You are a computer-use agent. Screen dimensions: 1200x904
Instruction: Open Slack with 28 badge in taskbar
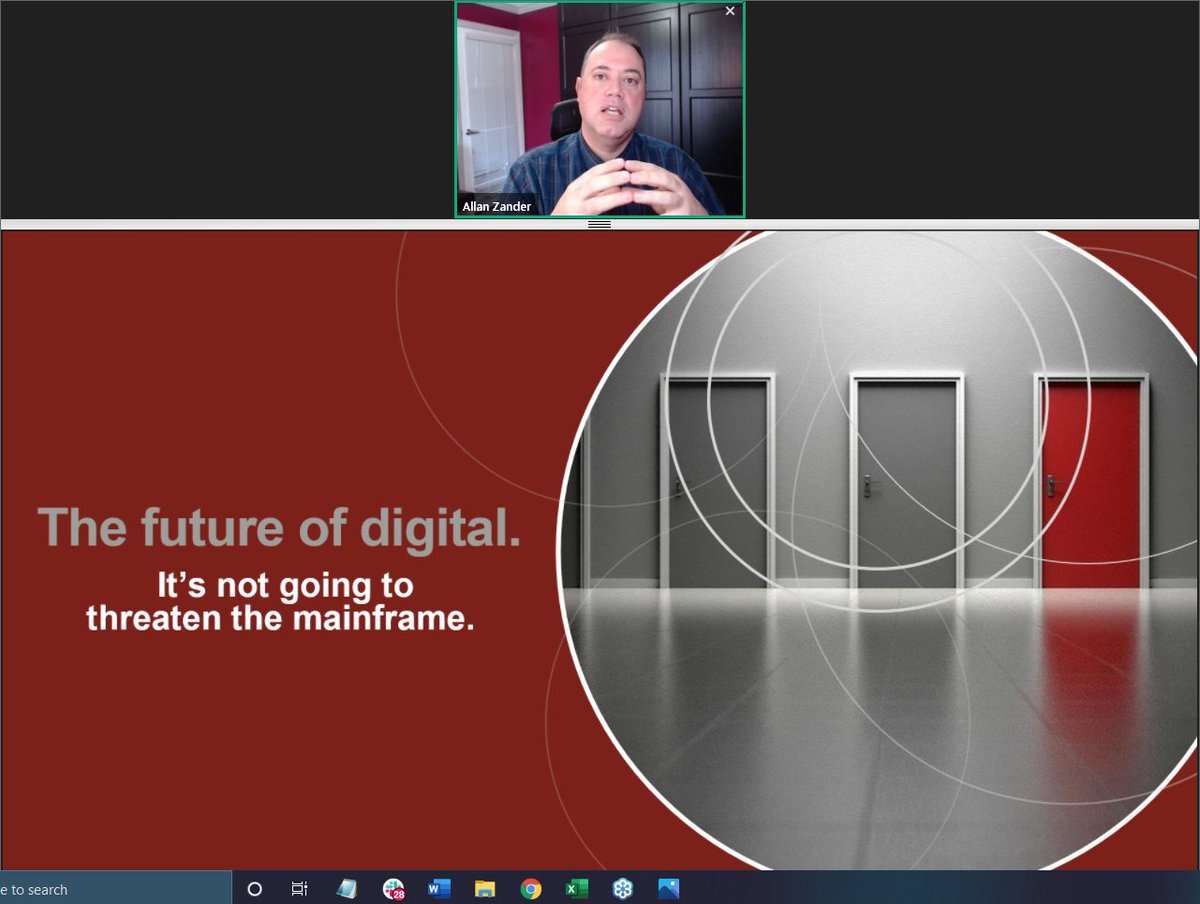[393, 888]
